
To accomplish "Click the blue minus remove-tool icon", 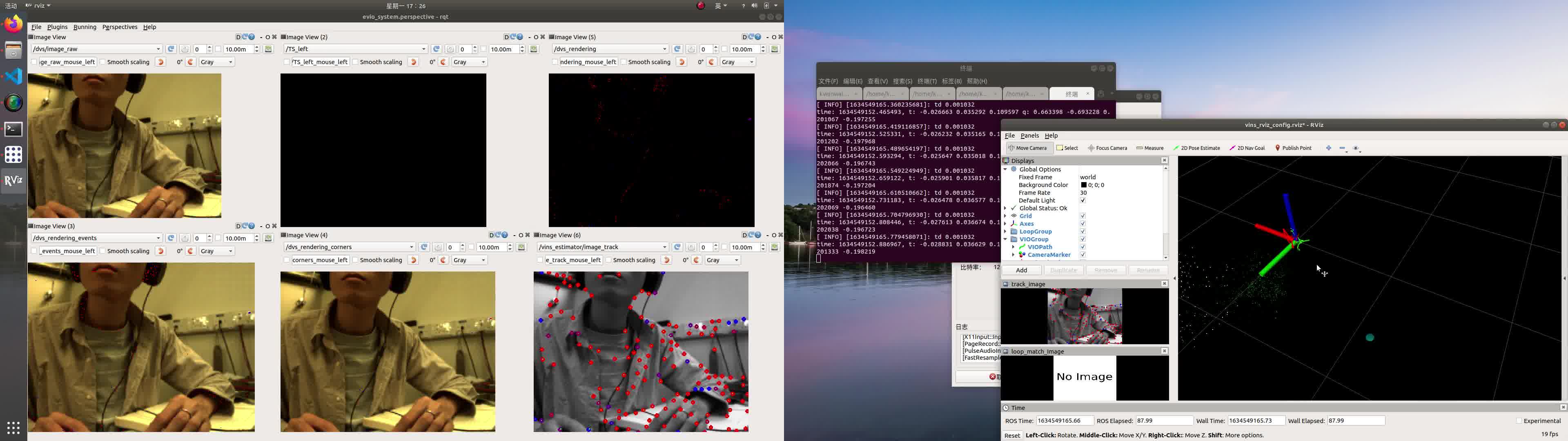I will [x=1343, y=148].
